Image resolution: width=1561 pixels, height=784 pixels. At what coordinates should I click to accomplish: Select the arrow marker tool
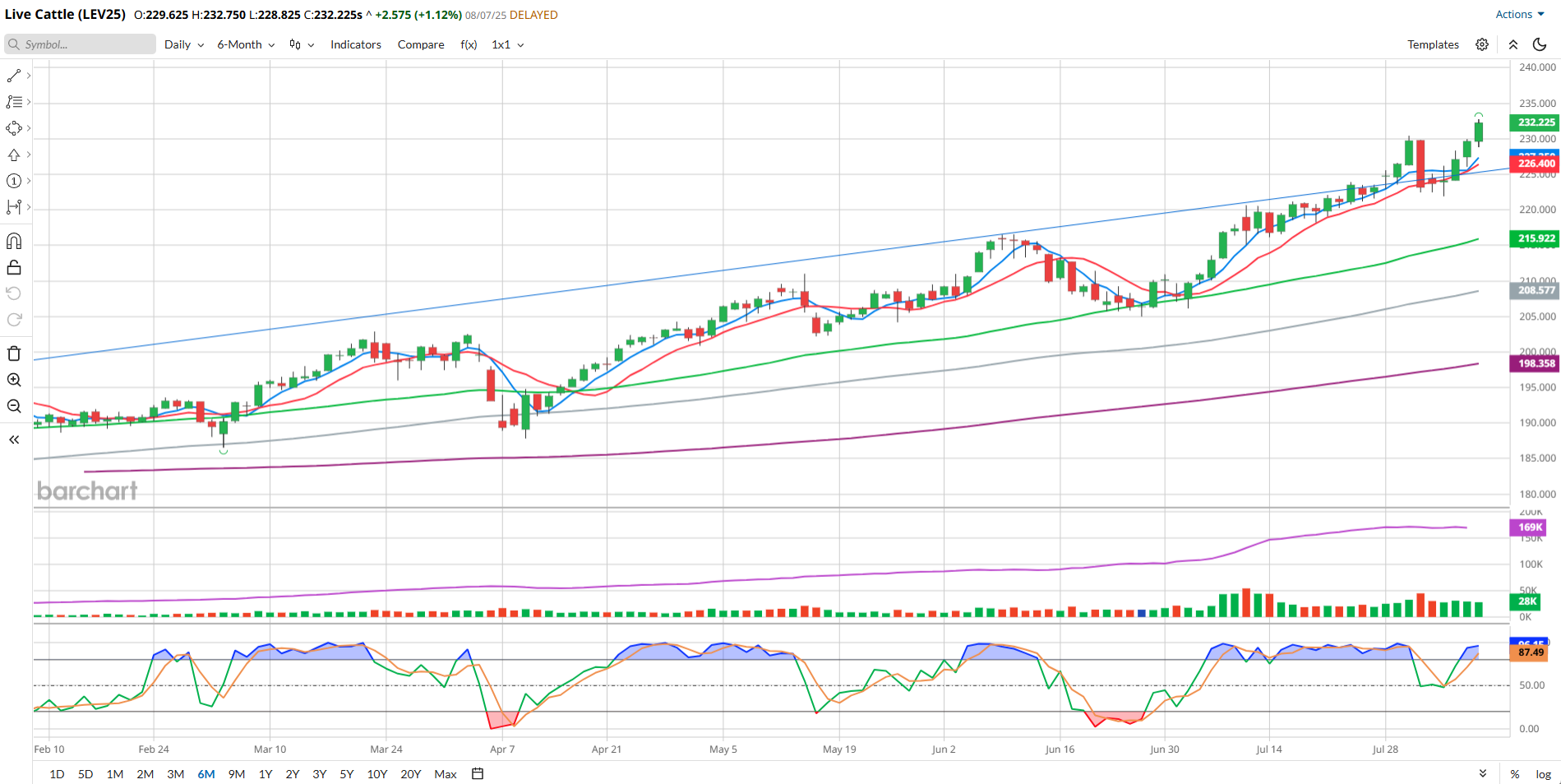[14, 154]
